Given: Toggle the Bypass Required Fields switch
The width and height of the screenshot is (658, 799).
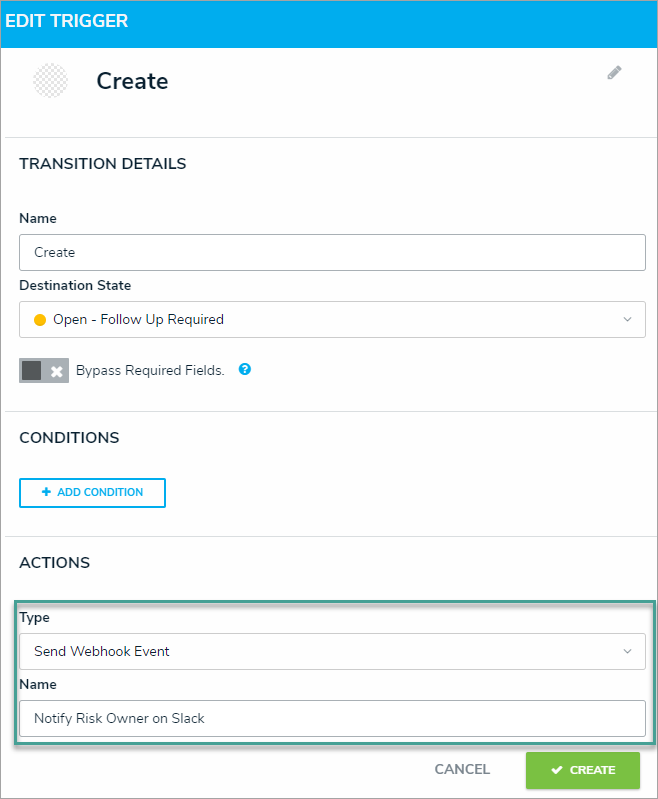Looking at the screenshot, I should (x=44, y=370).
